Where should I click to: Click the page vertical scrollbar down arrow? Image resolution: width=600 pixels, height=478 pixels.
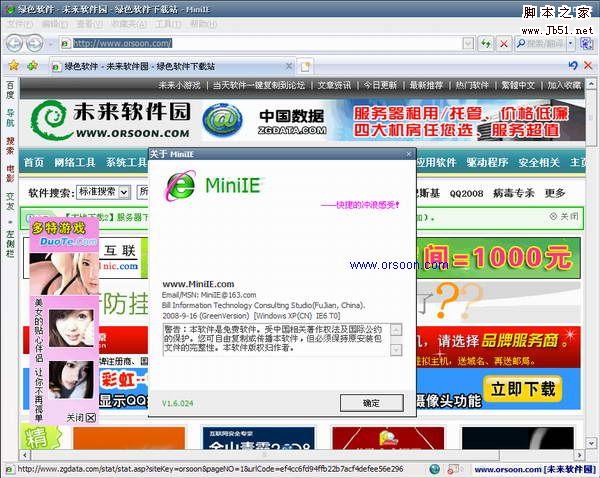click(591, 443)
